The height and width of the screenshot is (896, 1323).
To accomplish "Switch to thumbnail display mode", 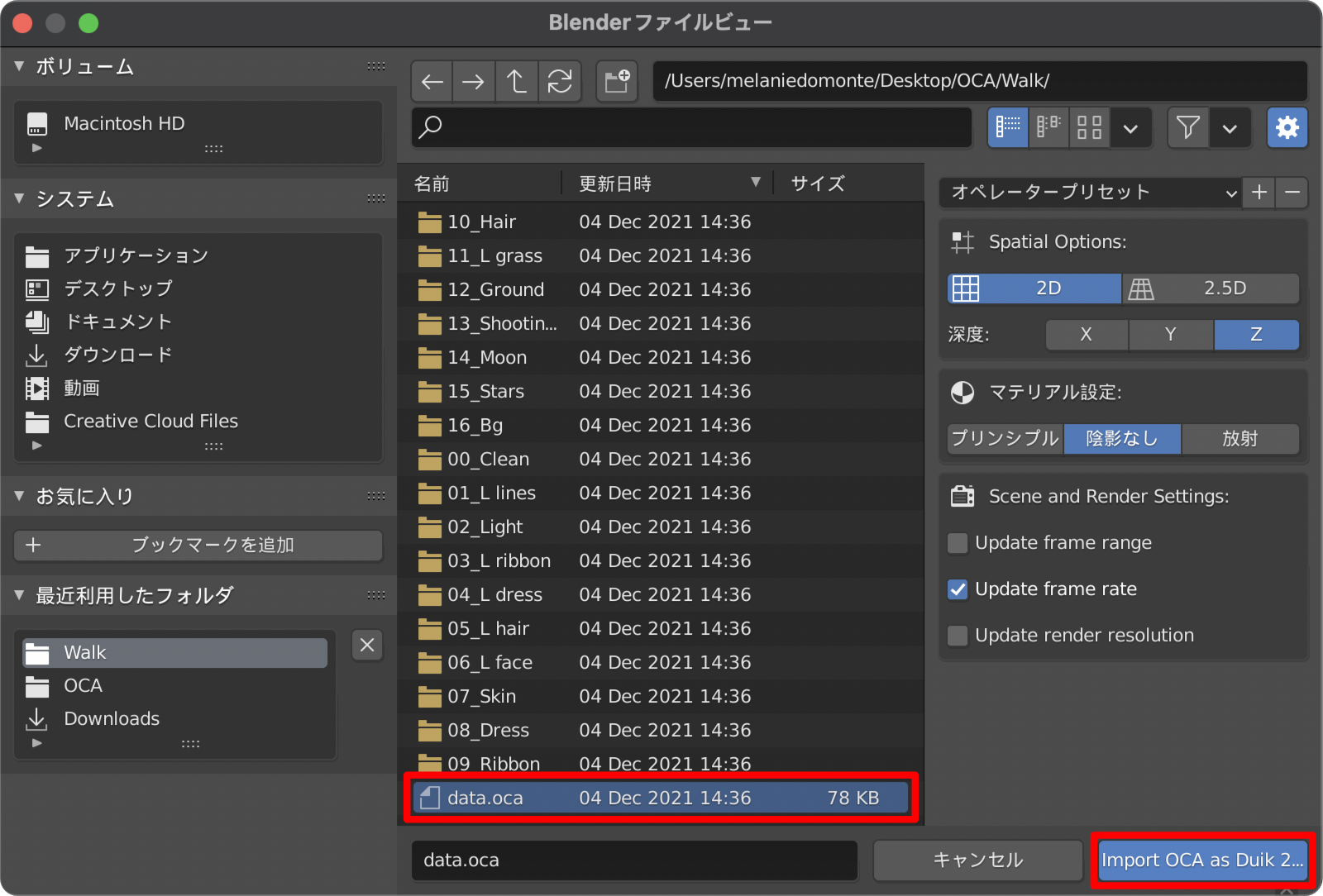I will click(x=1089, y=127).
